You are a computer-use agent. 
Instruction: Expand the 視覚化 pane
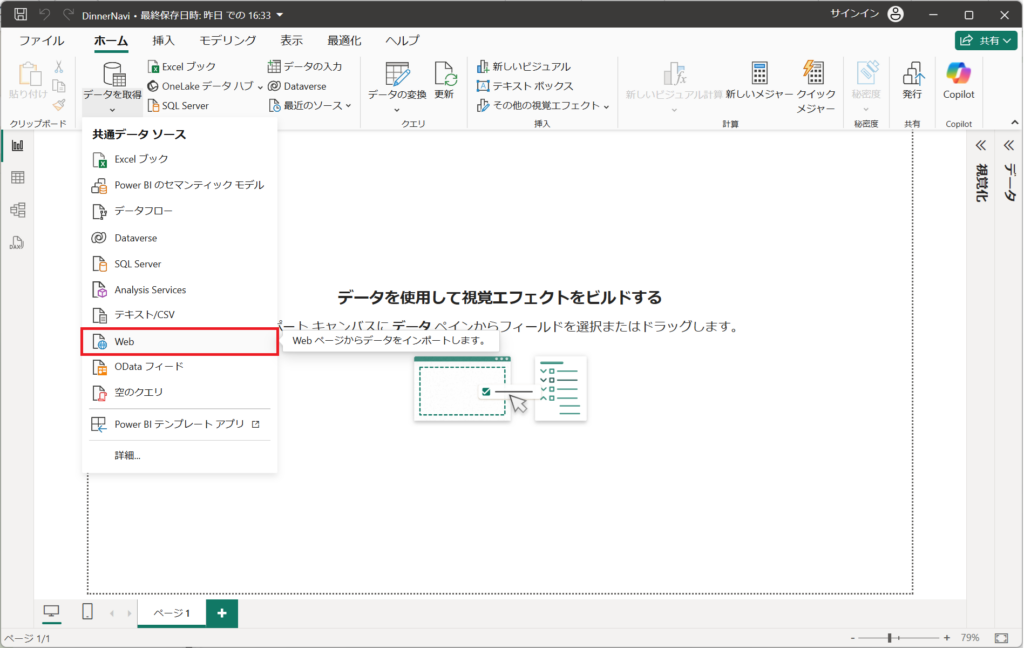[x=980, y=145]
